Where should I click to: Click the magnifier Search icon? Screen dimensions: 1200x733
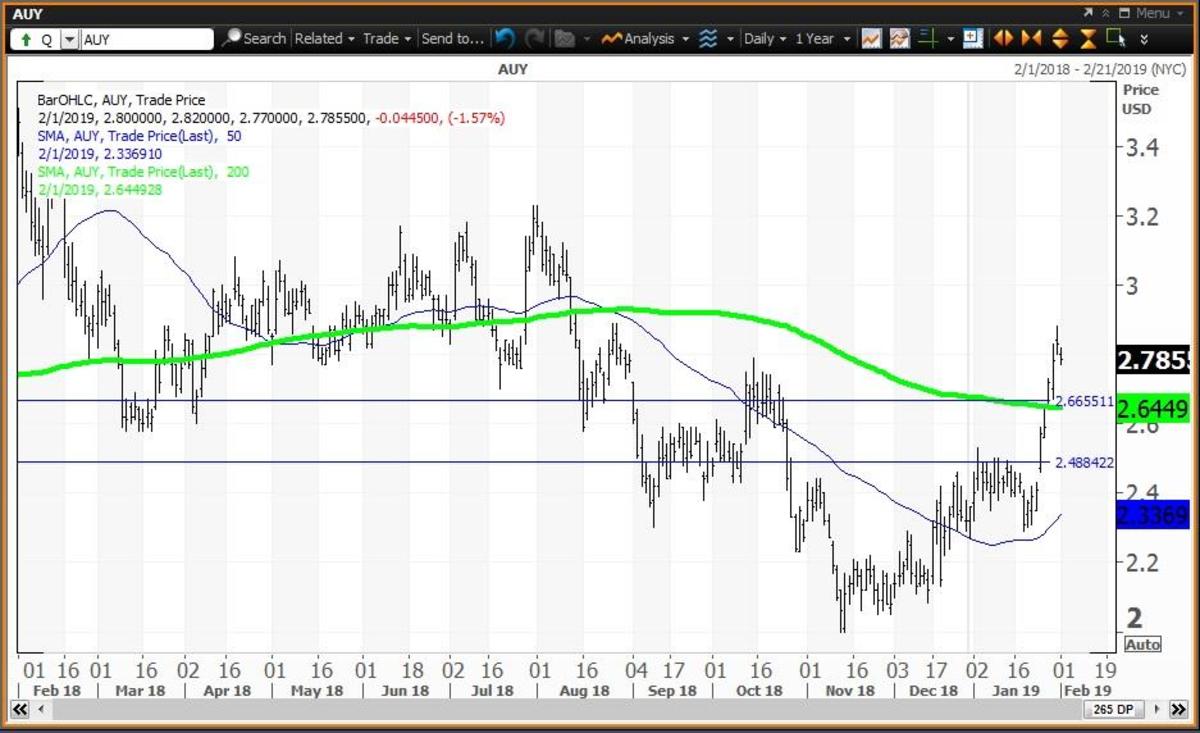[x=231, y=38]
